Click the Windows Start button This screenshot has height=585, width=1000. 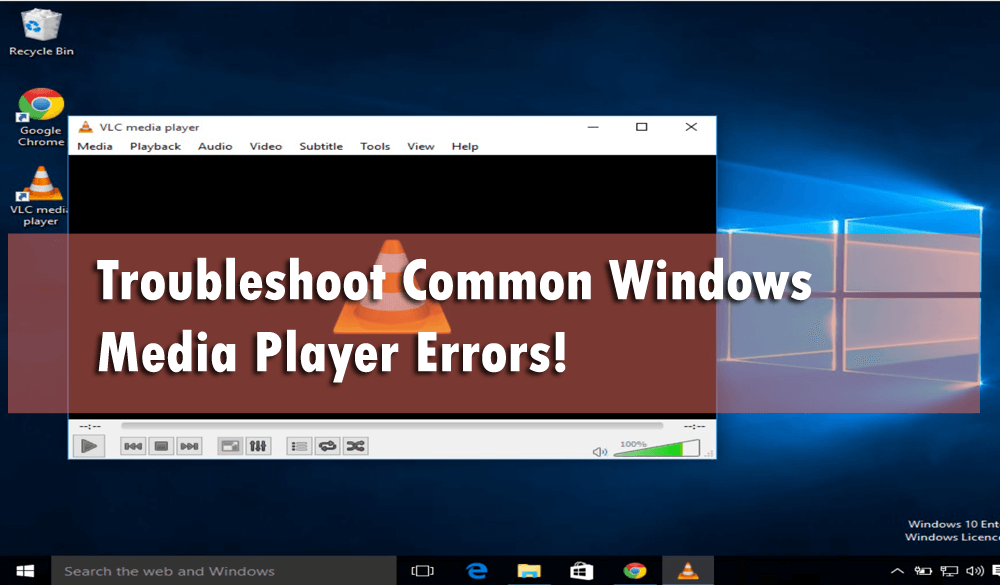coord(25,571)
